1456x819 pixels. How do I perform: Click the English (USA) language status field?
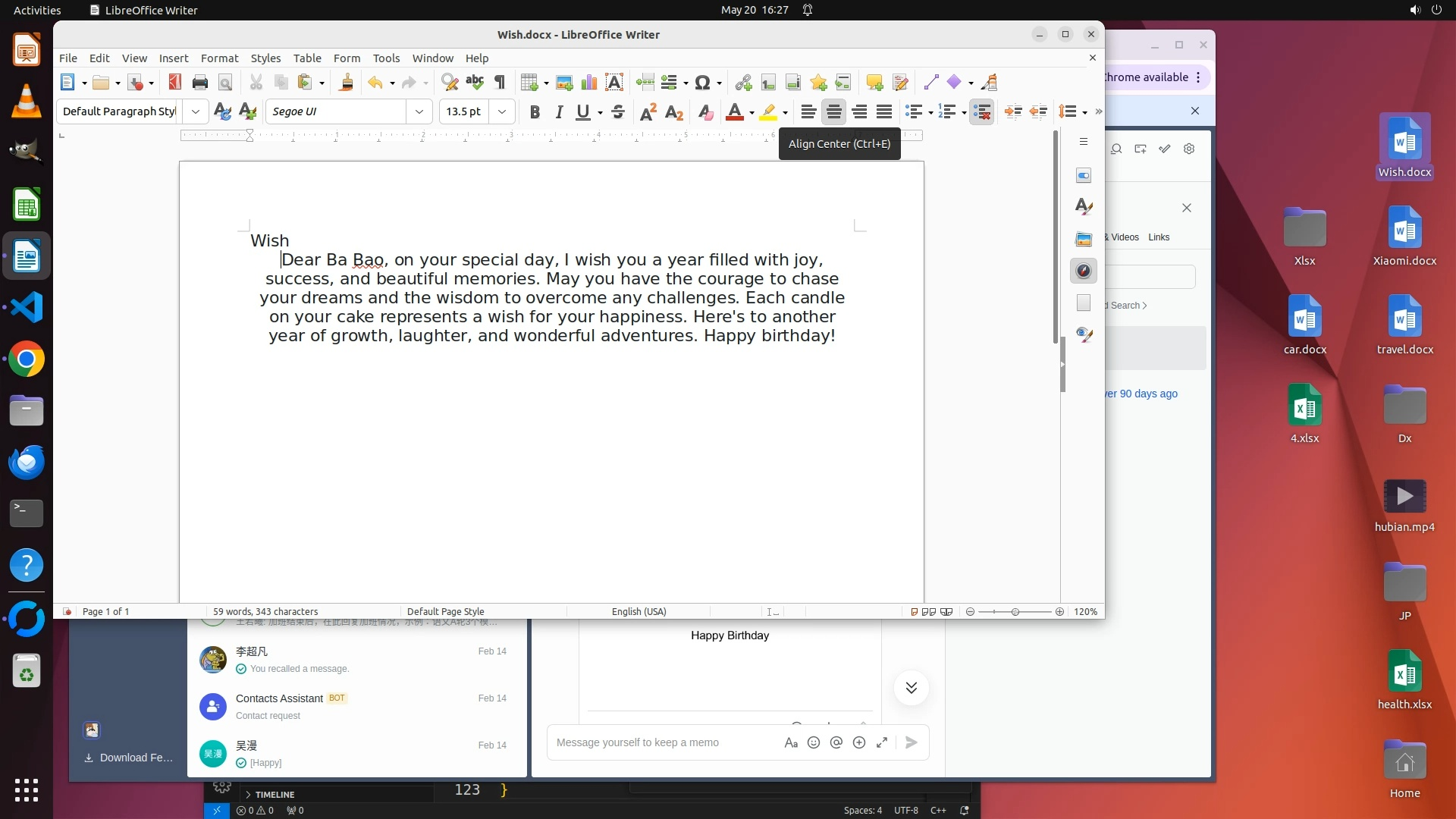point(639,612)
